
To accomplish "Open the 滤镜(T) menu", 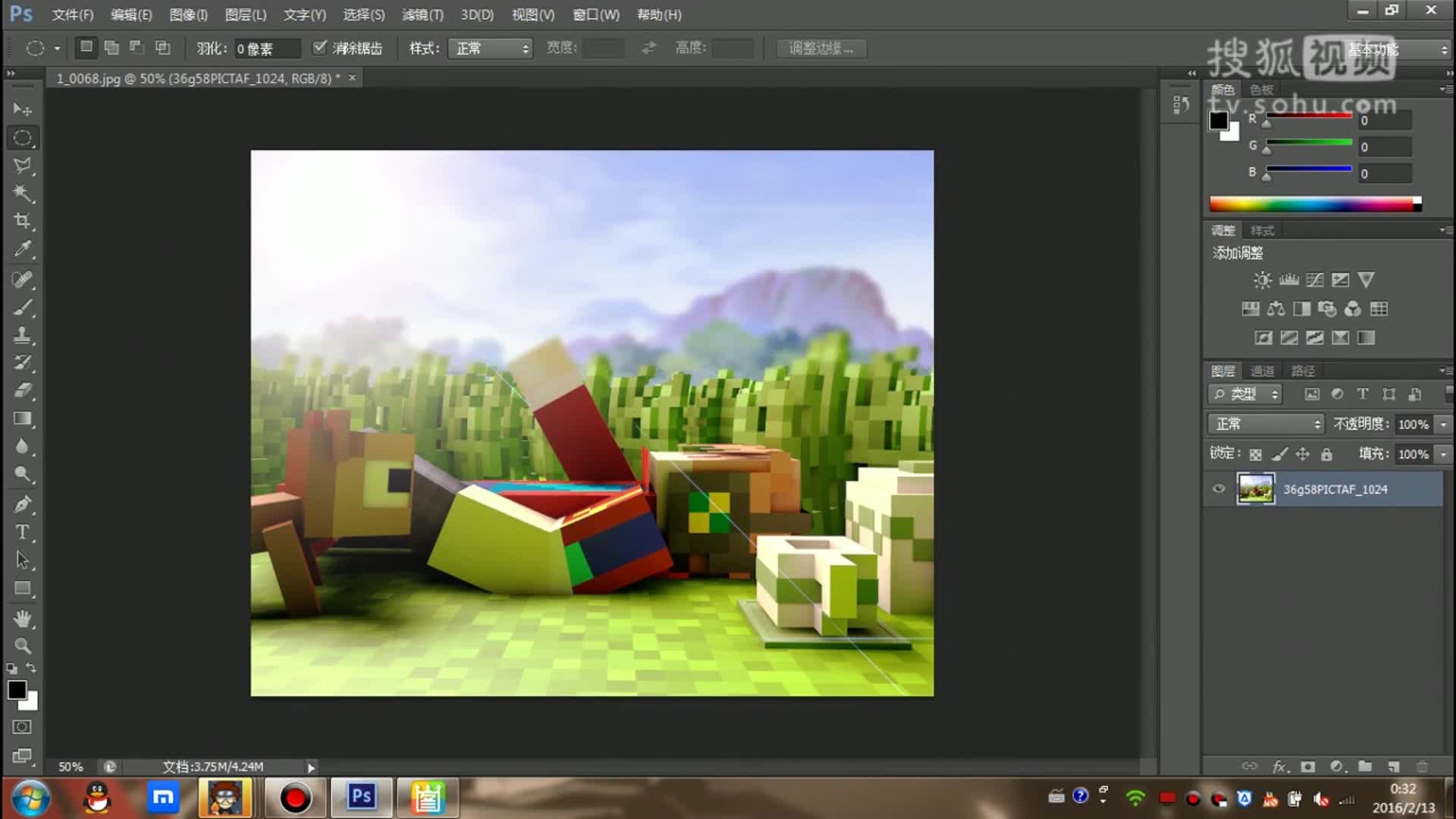I will 422,14.
